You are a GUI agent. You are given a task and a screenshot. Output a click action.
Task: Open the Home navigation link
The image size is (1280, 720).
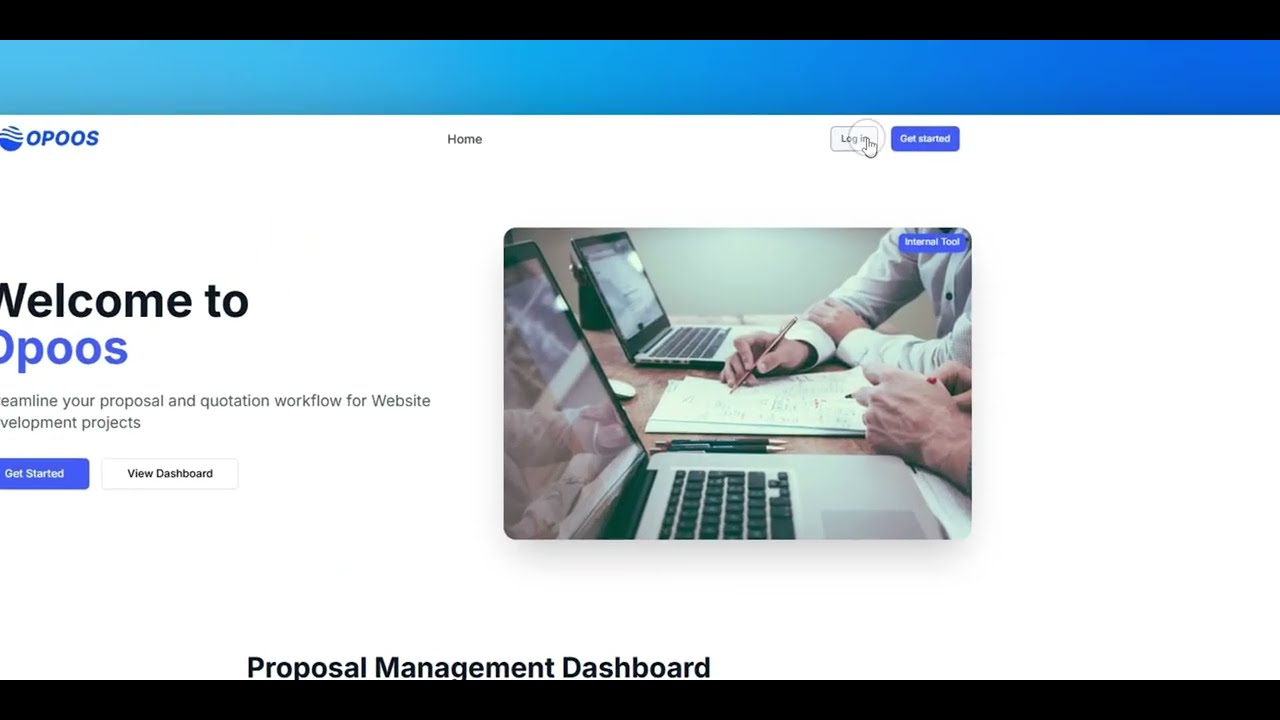pos(464,139)
